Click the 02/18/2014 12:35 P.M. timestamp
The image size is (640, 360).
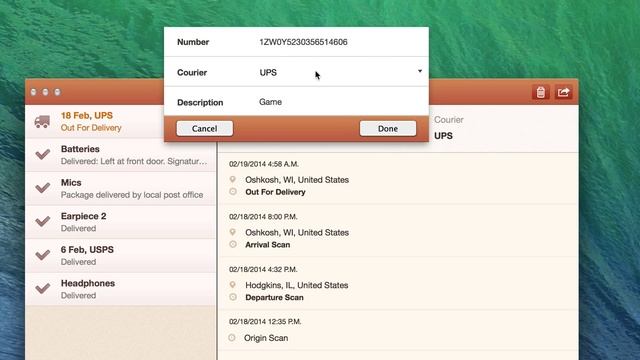265,322
